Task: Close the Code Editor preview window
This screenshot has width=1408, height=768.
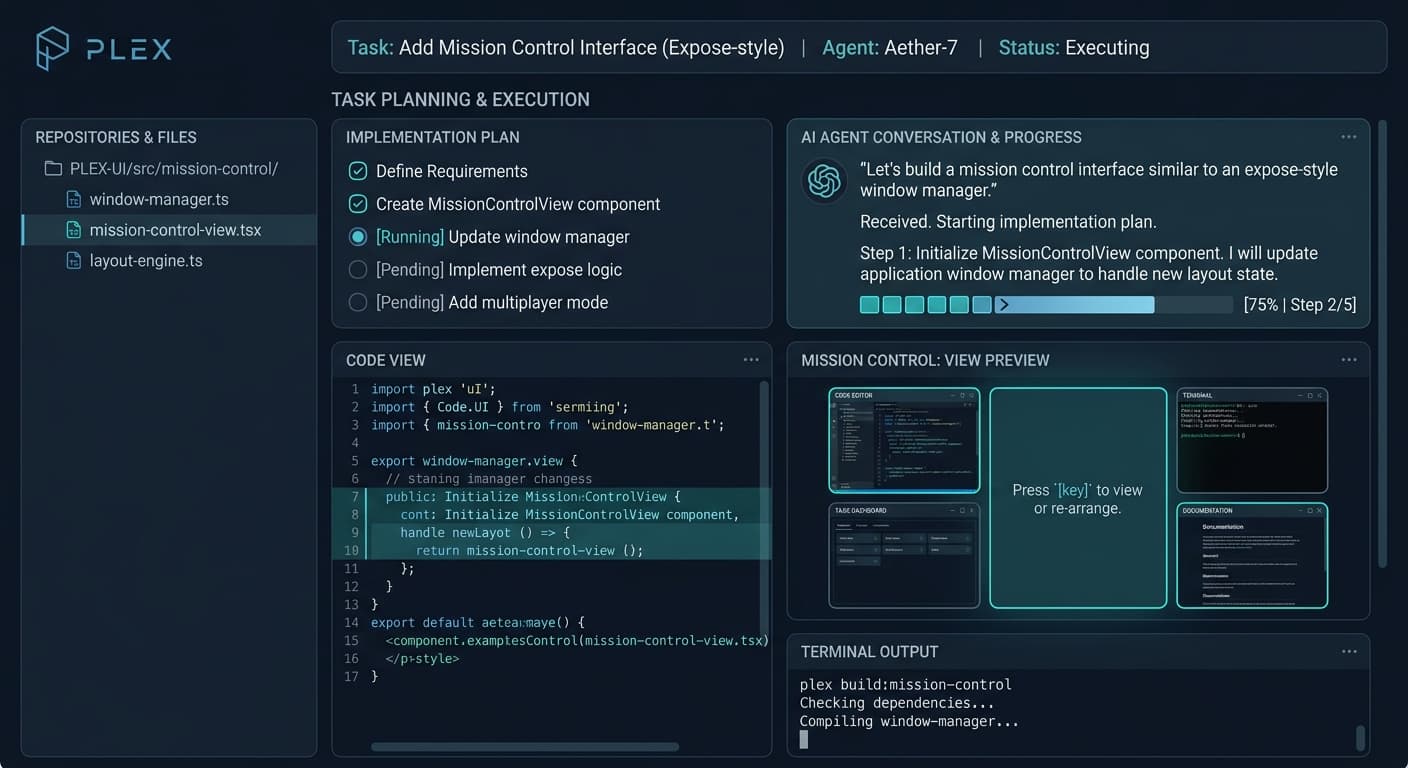Action: [972, 396]
